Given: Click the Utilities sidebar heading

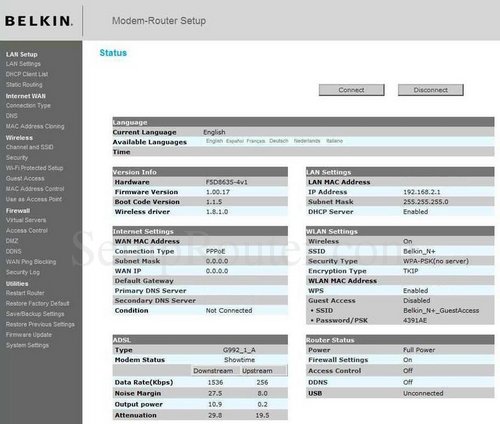Looking at the screenshot, I should point(17,283).
